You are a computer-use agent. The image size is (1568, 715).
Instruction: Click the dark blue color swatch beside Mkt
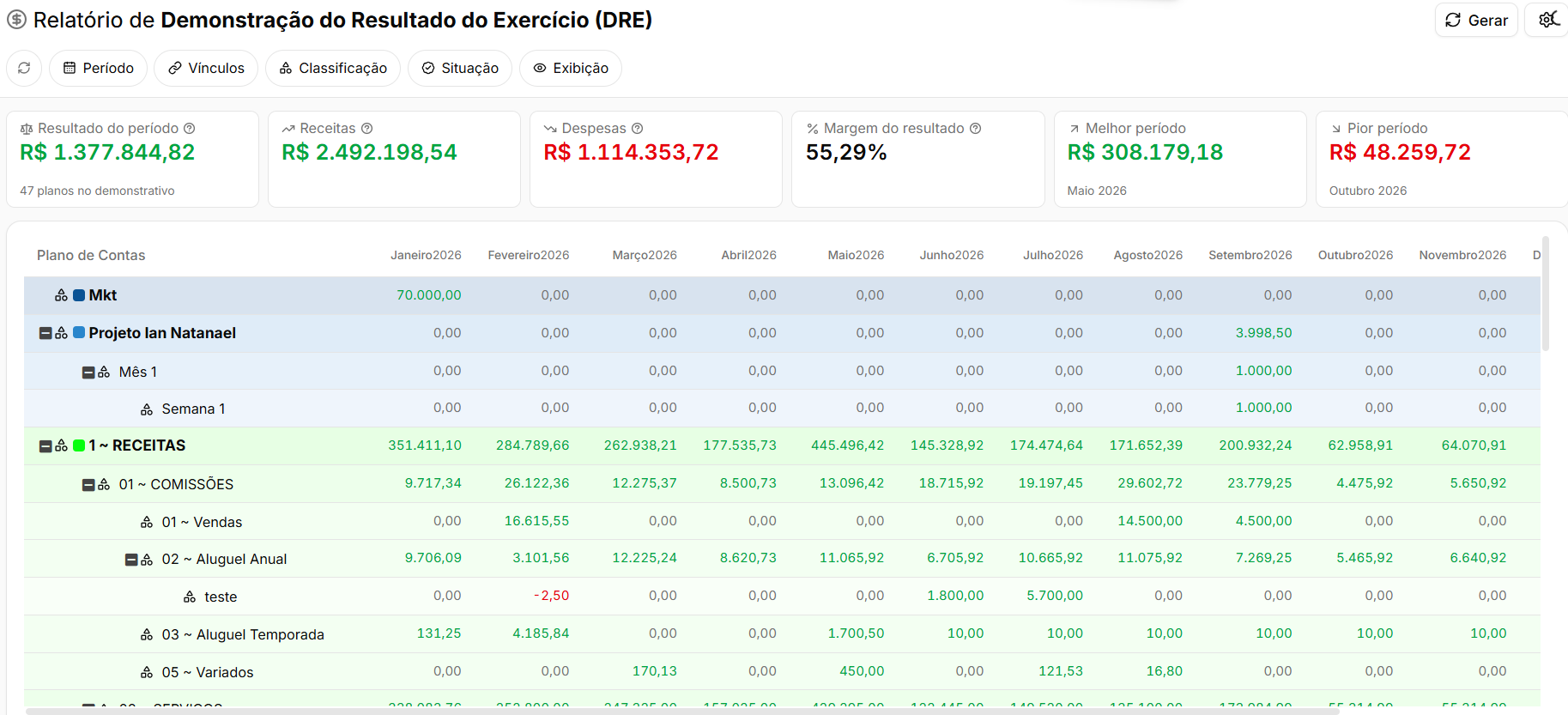tap(79, 295)
